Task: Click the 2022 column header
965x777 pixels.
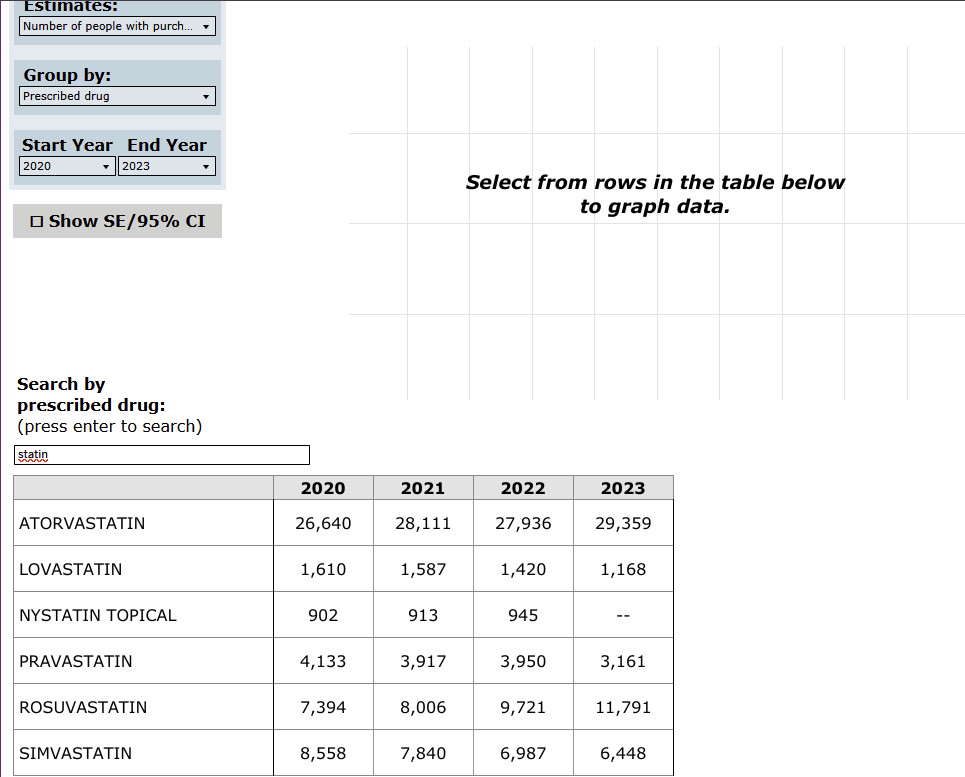Action: coord(523,488)
